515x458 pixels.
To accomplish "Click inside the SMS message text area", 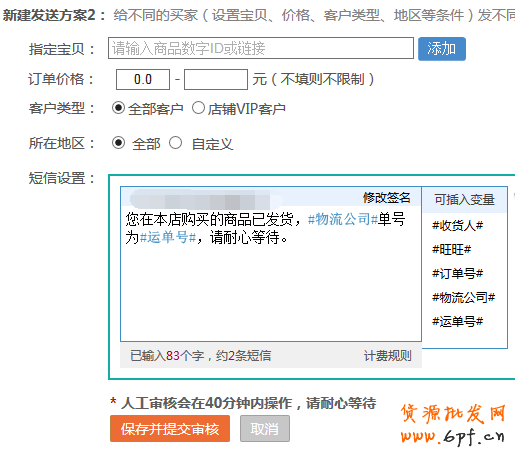I will click(271, 273).
